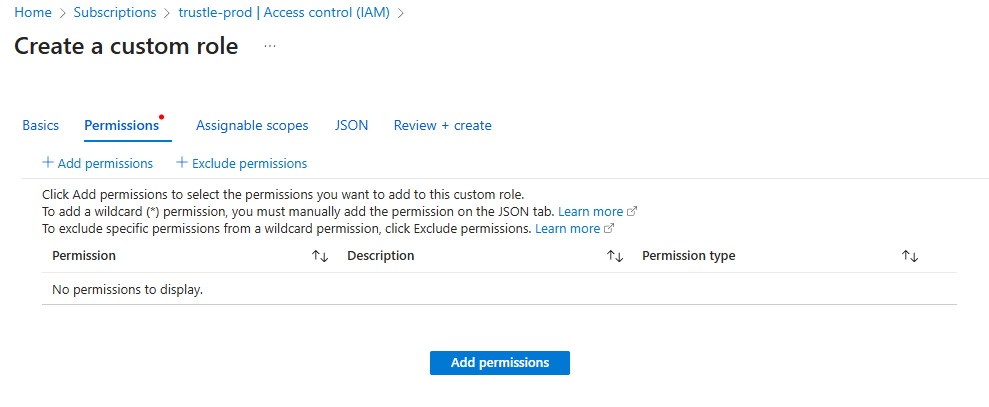Click the + Exclude permissions toolbar command
The height and width of the screenshot is (407, 989).
coord(242,163)
